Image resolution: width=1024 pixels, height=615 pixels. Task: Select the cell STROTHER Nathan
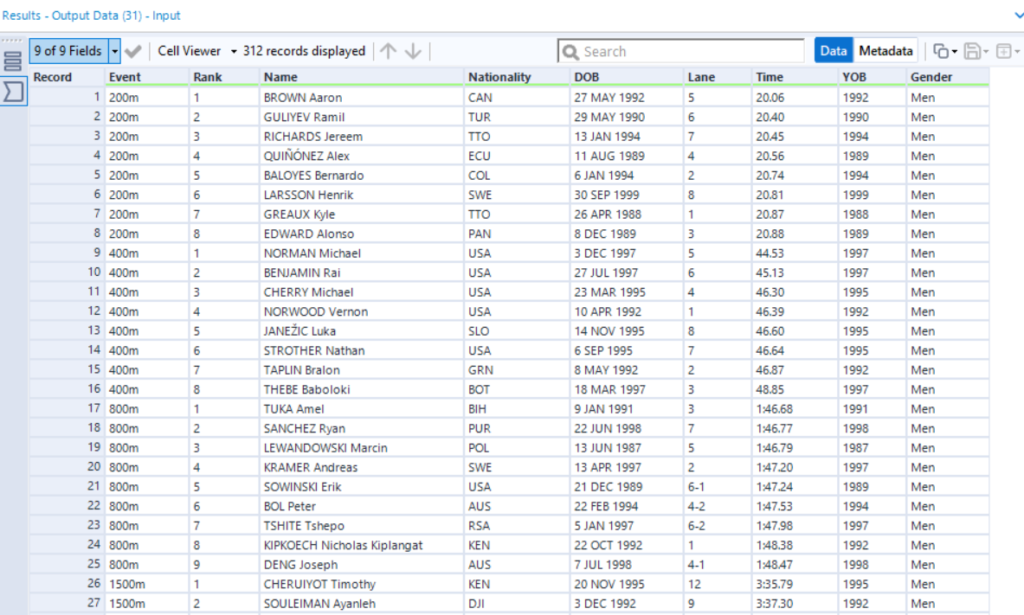tap(362, 351)
